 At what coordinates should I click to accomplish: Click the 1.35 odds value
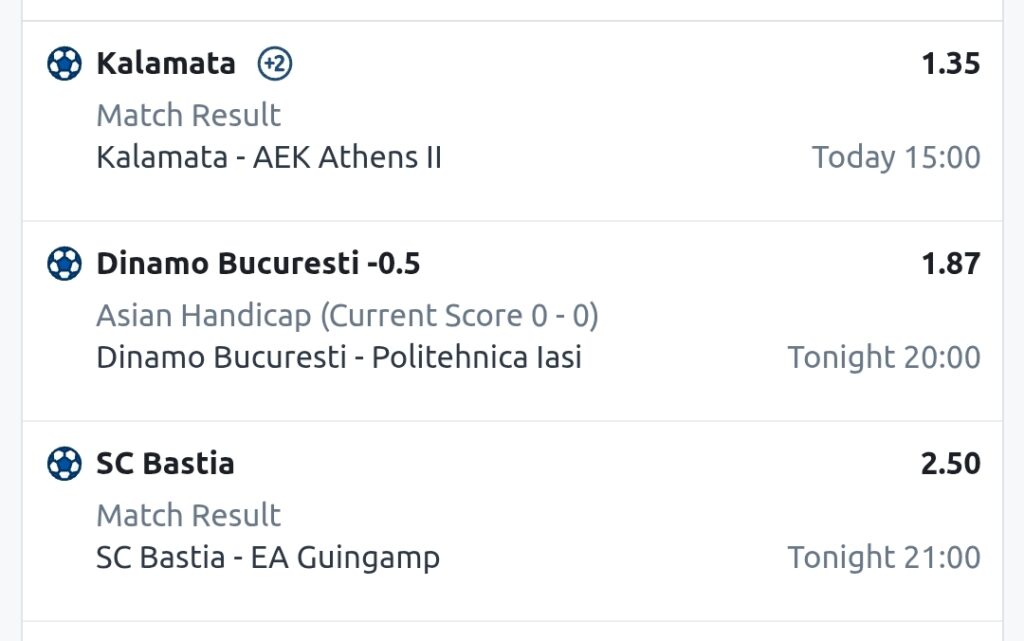(x=951, y=63)
